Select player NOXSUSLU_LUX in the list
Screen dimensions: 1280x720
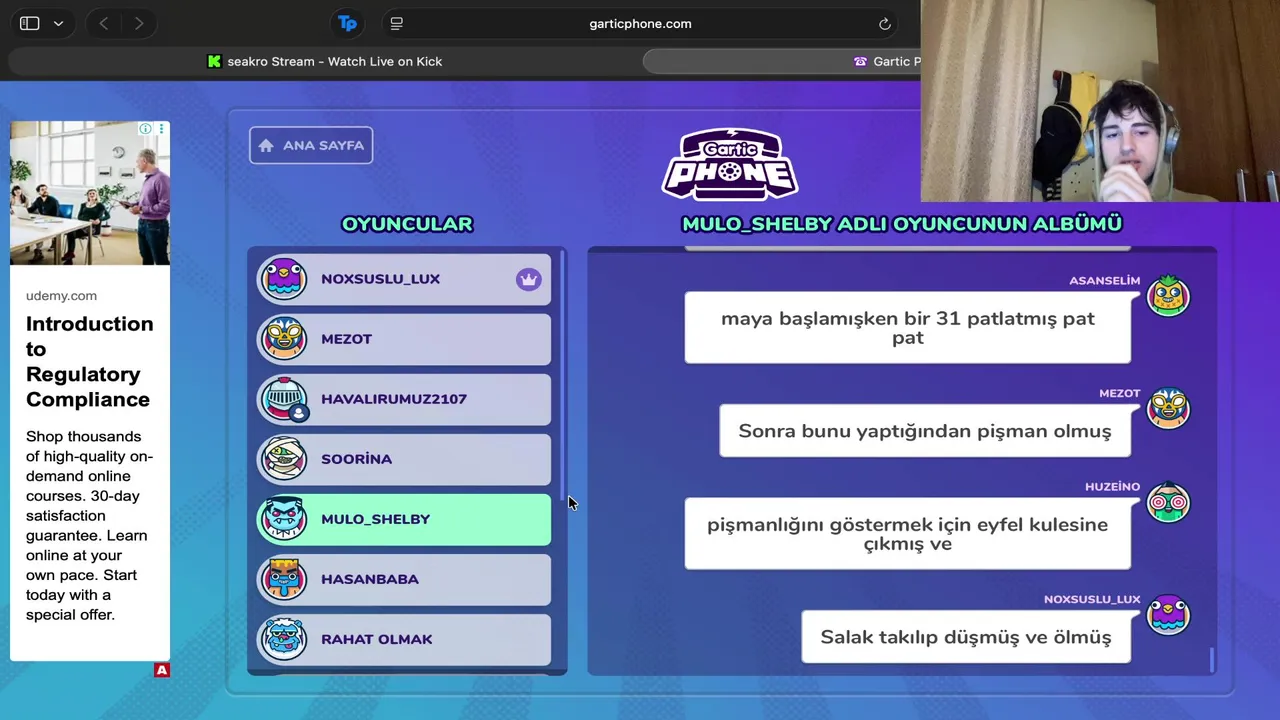(404, 279)
